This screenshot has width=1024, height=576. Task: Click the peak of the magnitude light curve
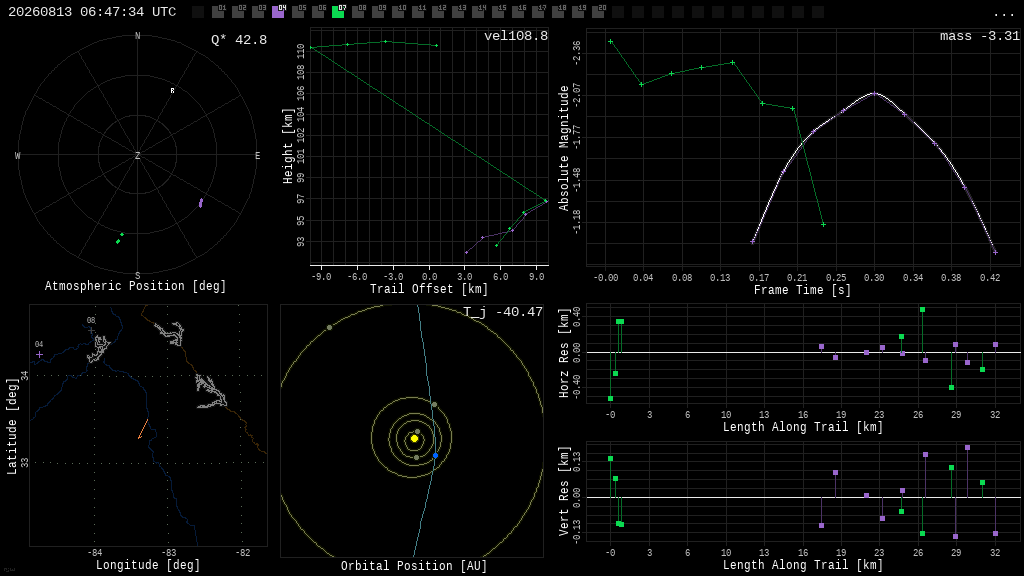(874, 93)
